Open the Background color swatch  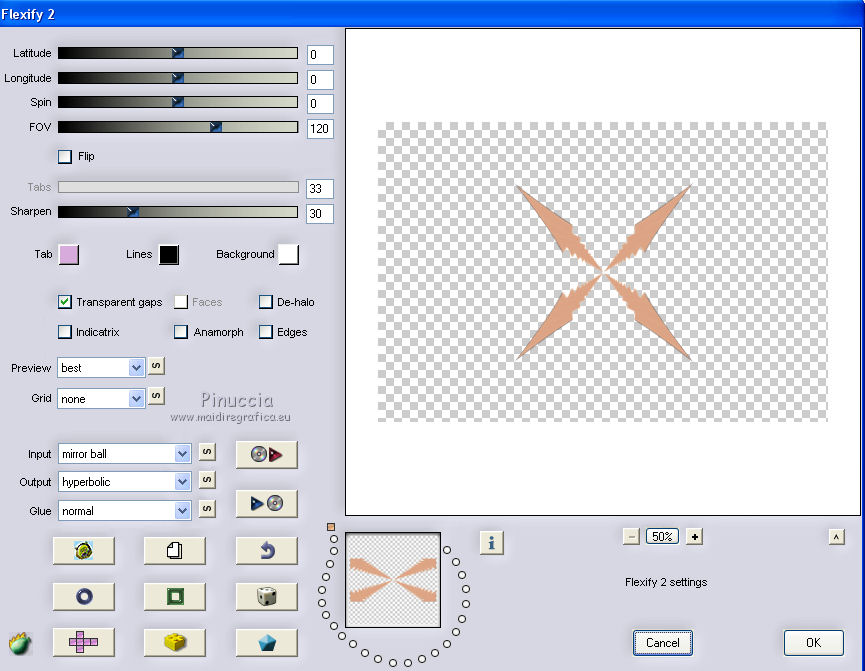click(289, 254)
